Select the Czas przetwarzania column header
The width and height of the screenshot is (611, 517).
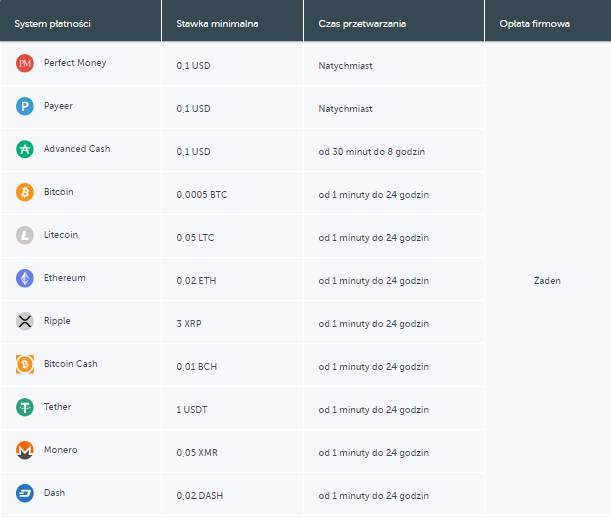point(362,22)
